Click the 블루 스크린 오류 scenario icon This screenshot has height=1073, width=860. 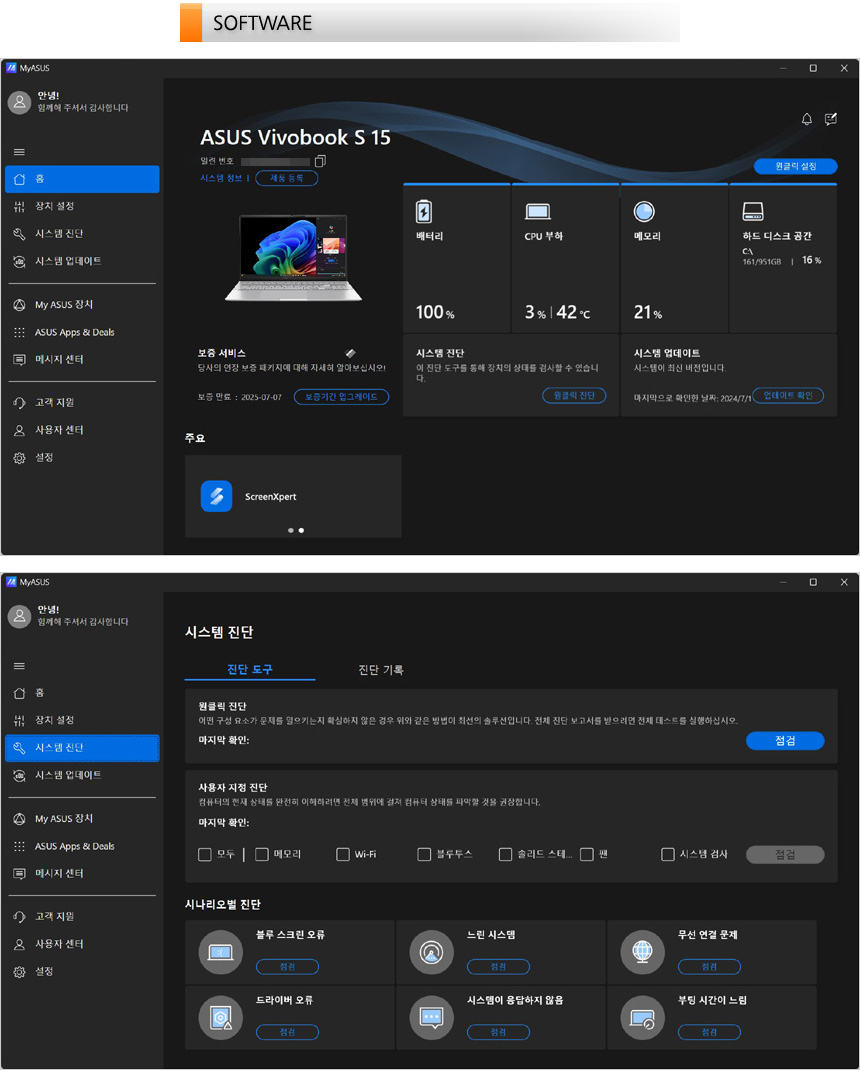point(220,952)
